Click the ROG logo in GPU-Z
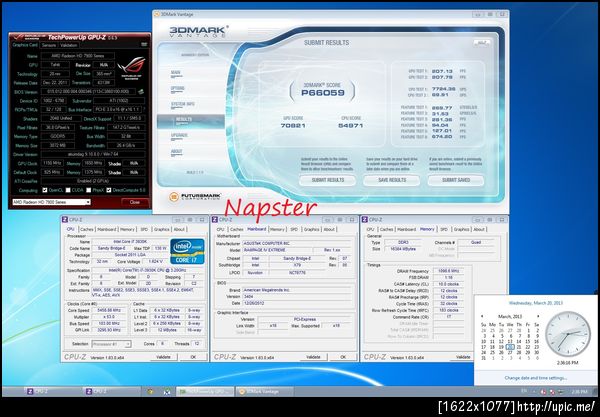Image resolution: width=600 pixels, height=417 pixels. 131,67
